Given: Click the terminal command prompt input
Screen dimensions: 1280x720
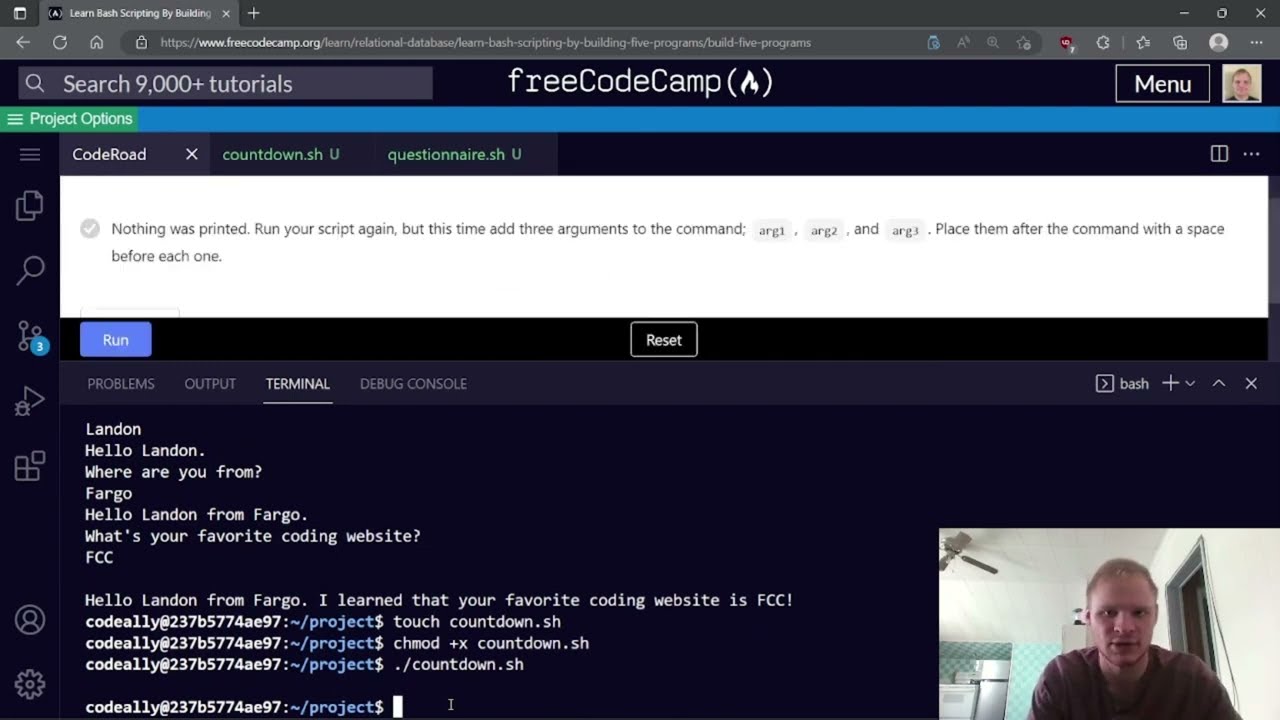Looking at the screenshot, I should point(397,707).
